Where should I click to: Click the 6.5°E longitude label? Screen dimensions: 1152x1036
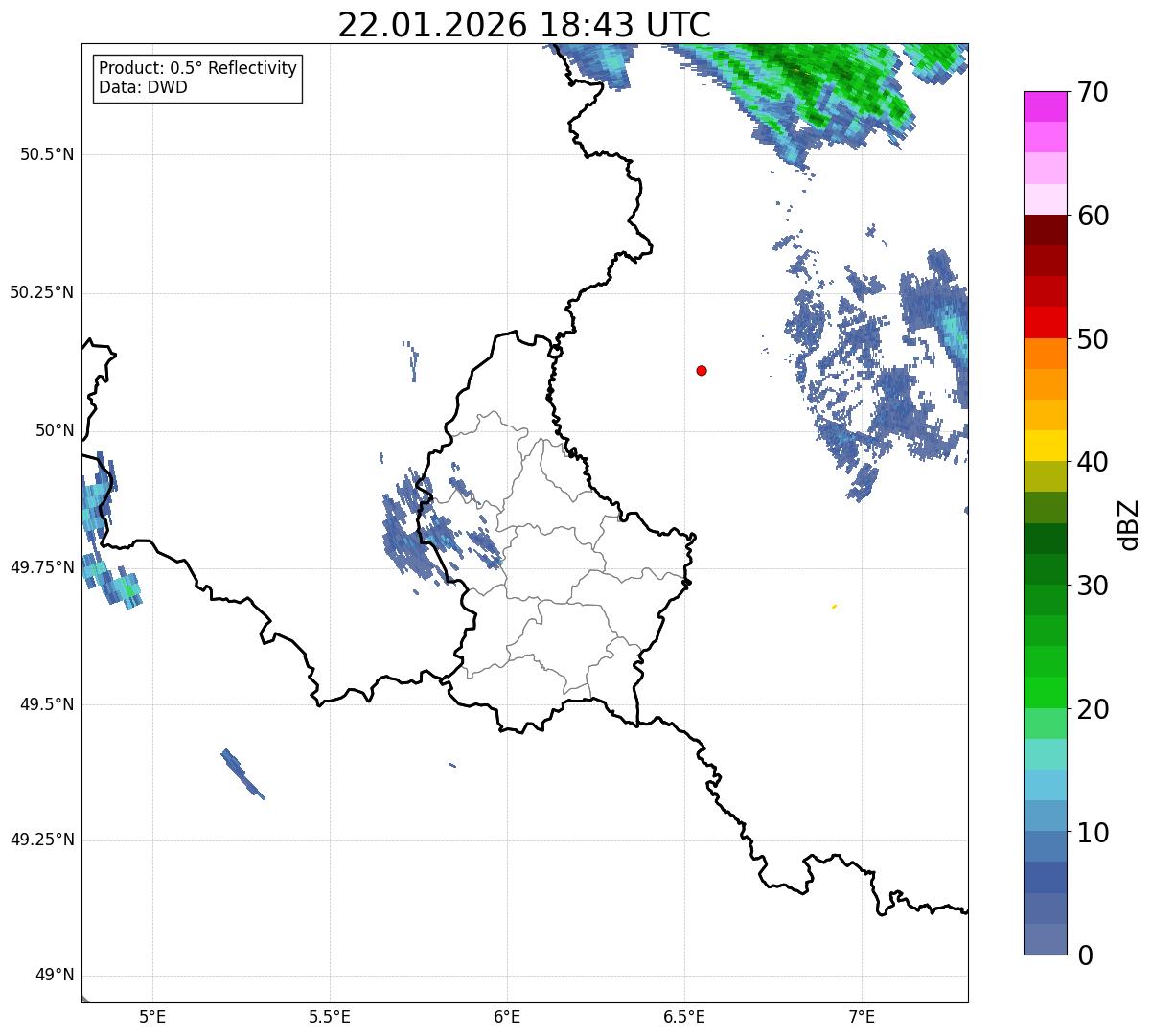(x=684, y=1016)
